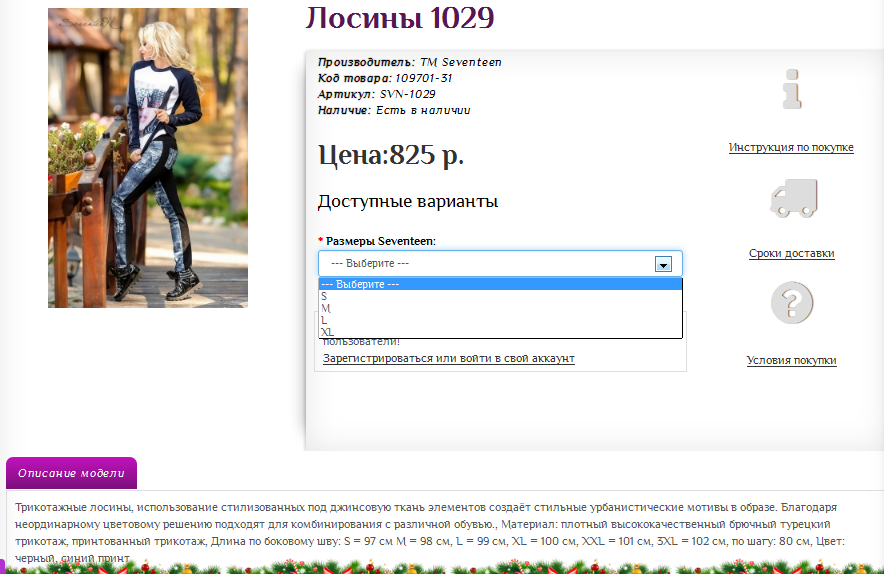This screenshot has height=574, width=884.
Task: Open the Сроки доставки link
Action: (x=791, y=253)
